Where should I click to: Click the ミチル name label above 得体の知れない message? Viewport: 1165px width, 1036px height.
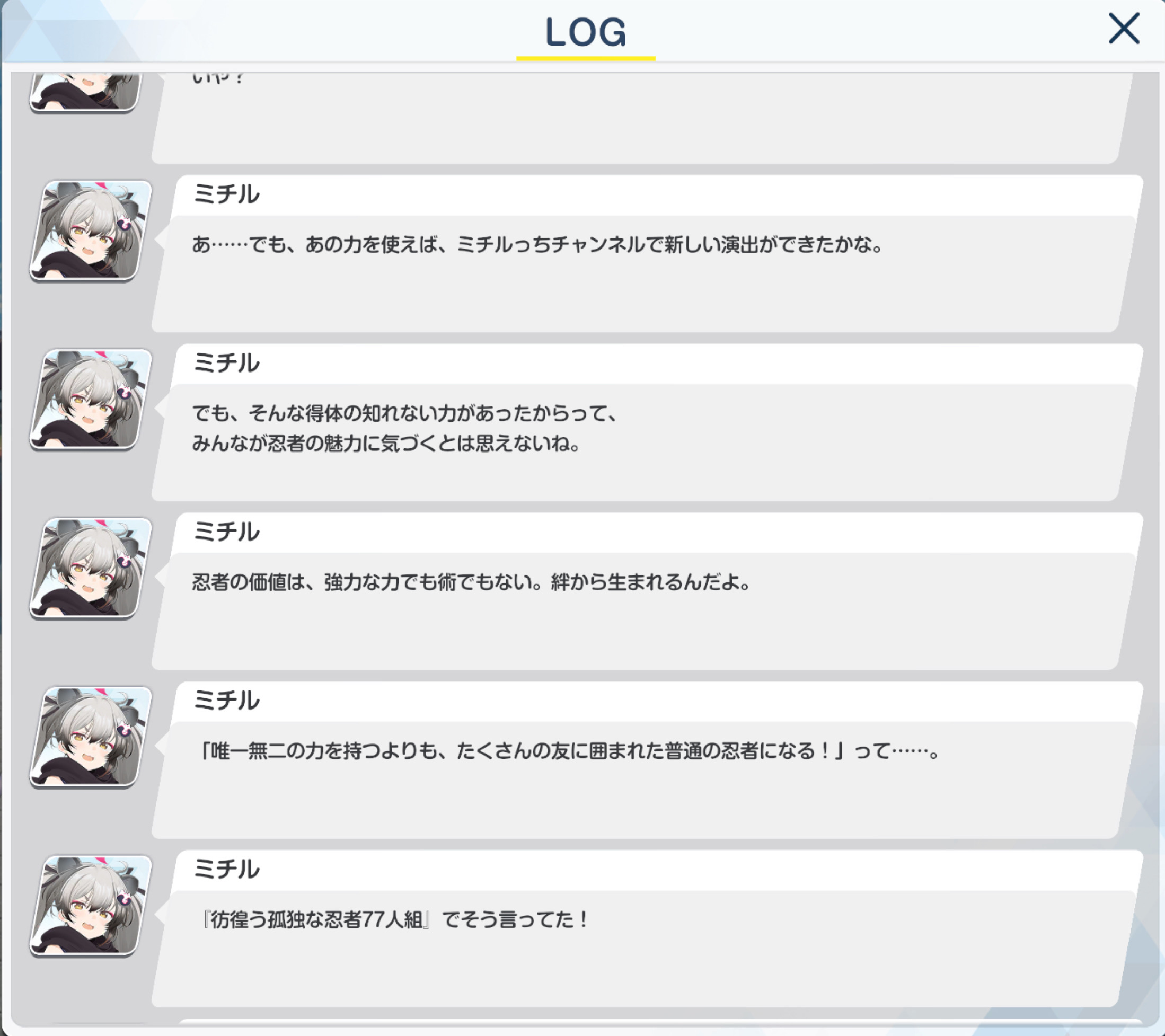point(226,363)
